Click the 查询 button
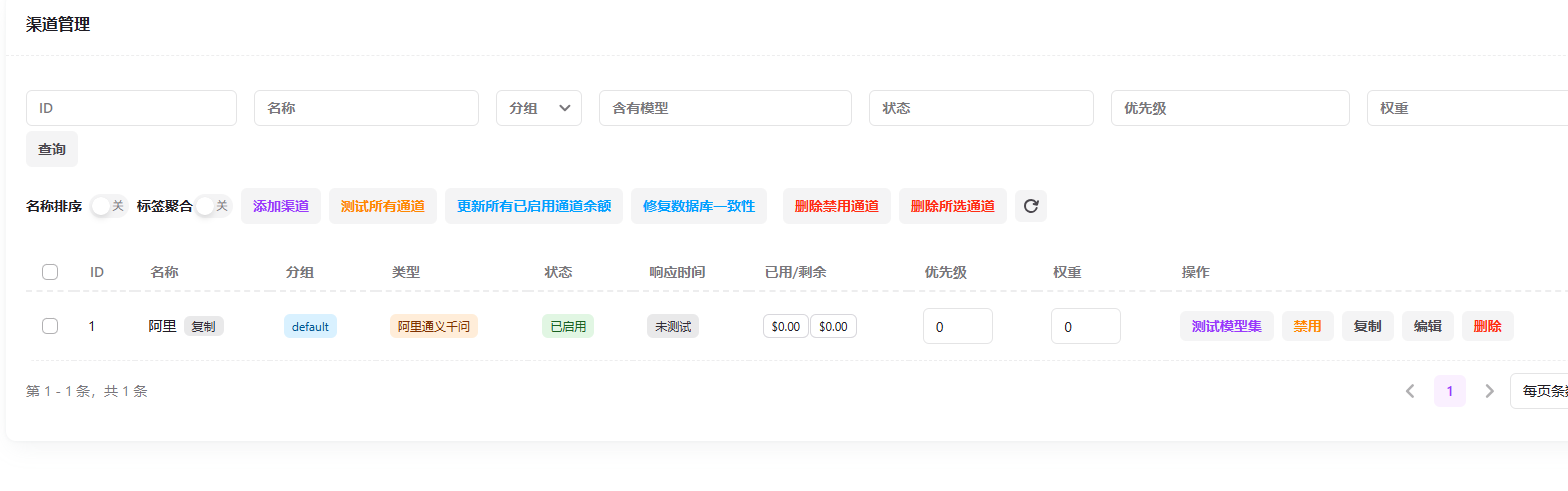1568x491 pixels. tap(52, 149)
